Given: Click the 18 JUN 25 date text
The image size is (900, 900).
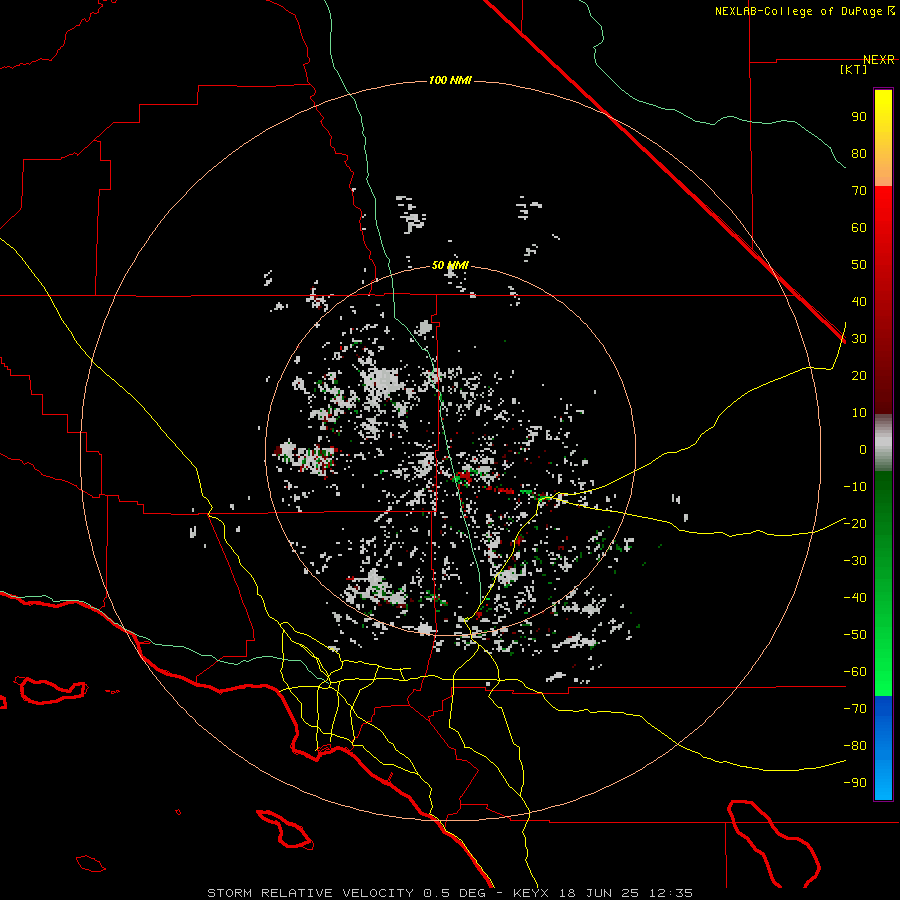Looking at the screenshot, I should [x=599, y=893].
